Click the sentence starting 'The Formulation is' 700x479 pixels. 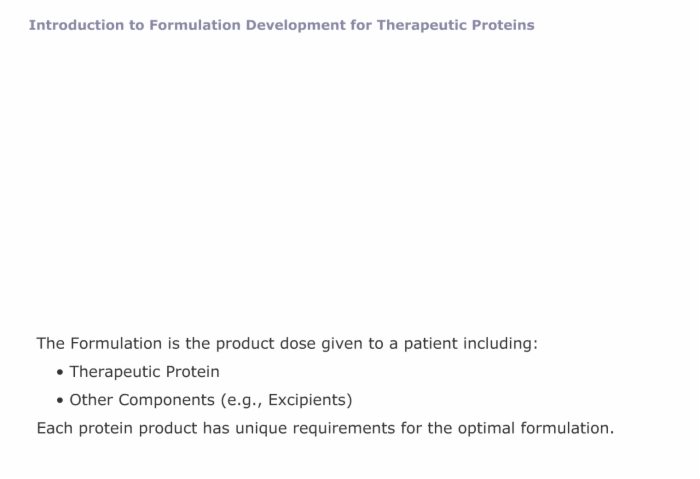(287, 344)
